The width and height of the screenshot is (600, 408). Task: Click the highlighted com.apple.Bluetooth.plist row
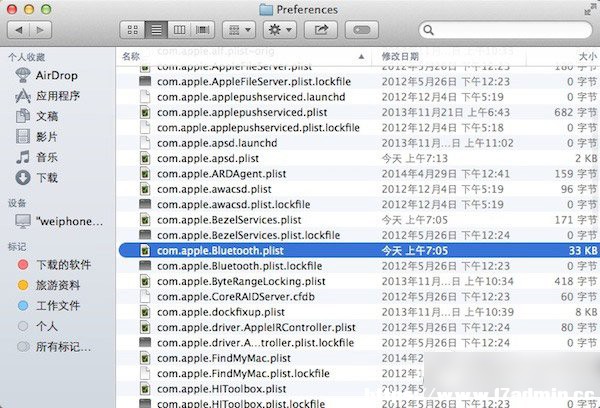[x=358, y=250]
